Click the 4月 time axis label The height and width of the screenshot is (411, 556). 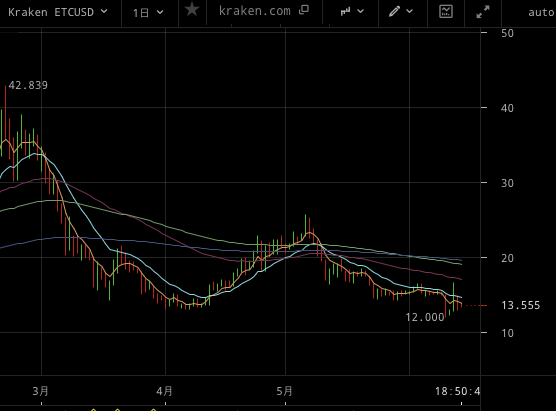tap(164, 391)
